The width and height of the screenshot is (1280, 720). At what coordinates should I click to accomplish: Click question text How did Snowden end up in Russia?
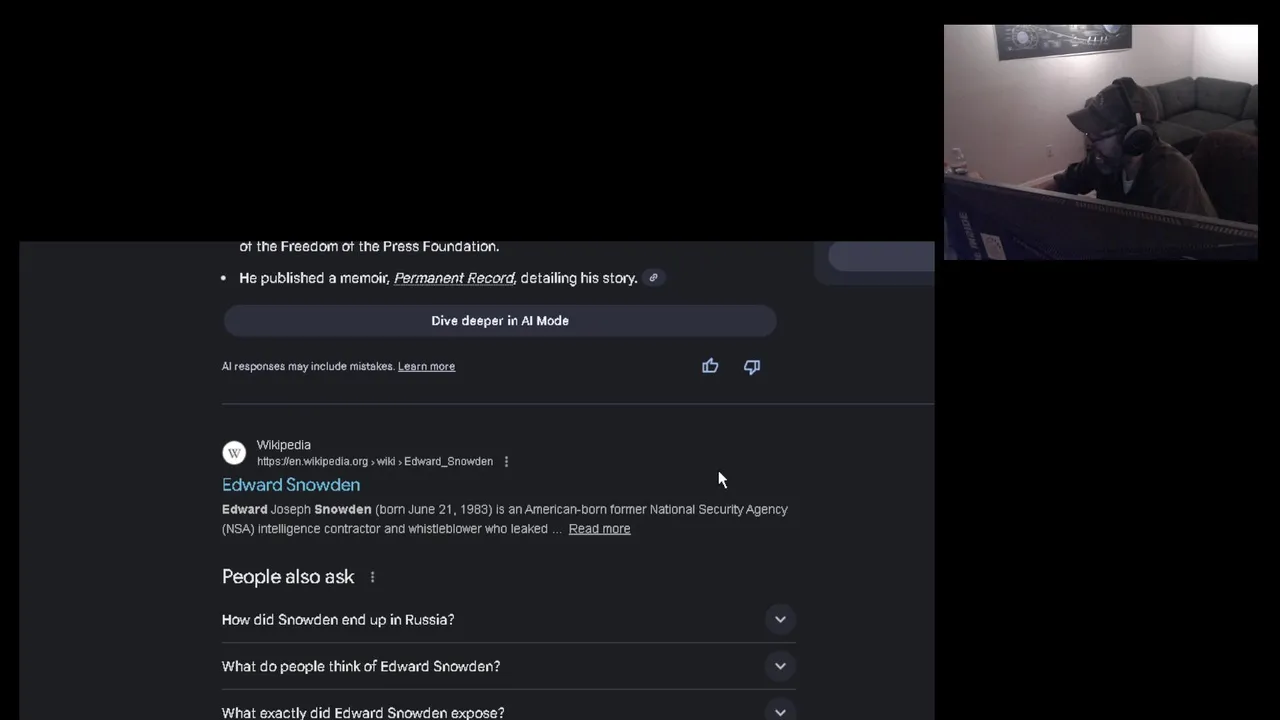point(338,620)
